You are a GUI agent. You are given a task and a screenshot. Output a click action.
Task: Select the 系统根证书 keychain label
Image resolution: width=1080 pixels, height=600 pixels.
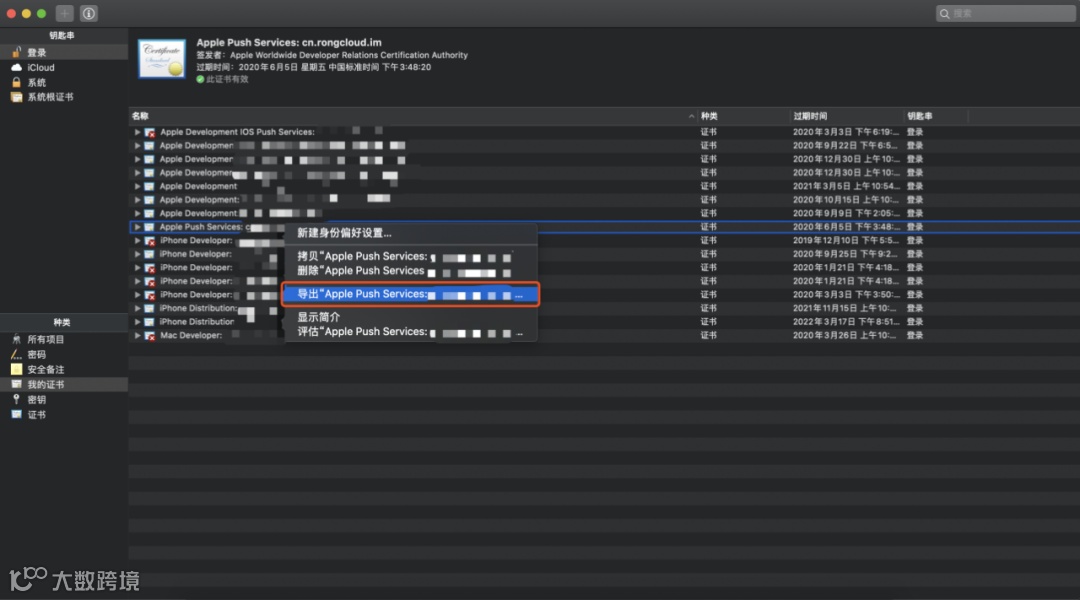(x=50, y=97)
